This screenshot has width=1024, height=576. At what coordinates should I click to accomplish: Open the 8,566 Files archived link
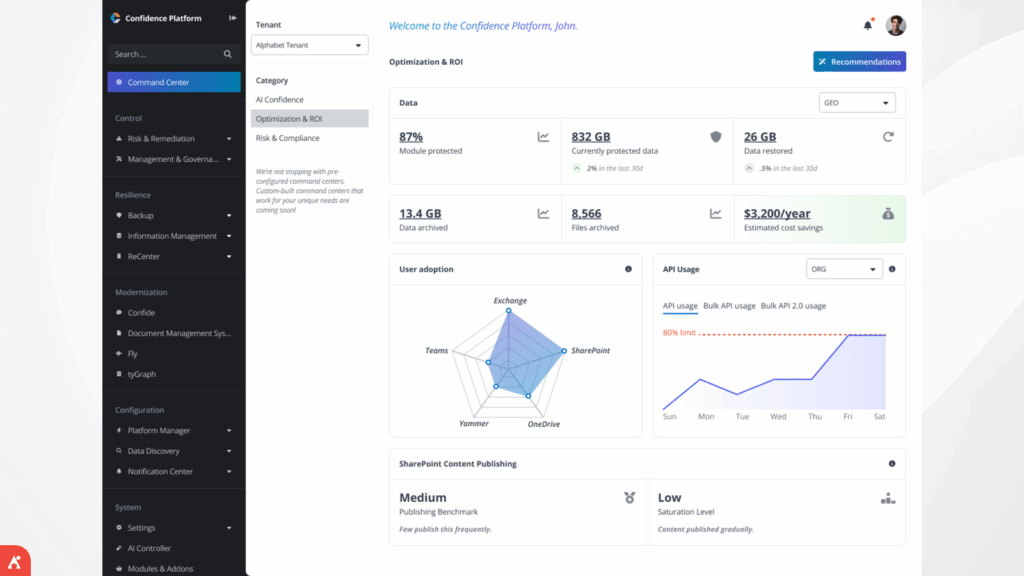[586, 214]
